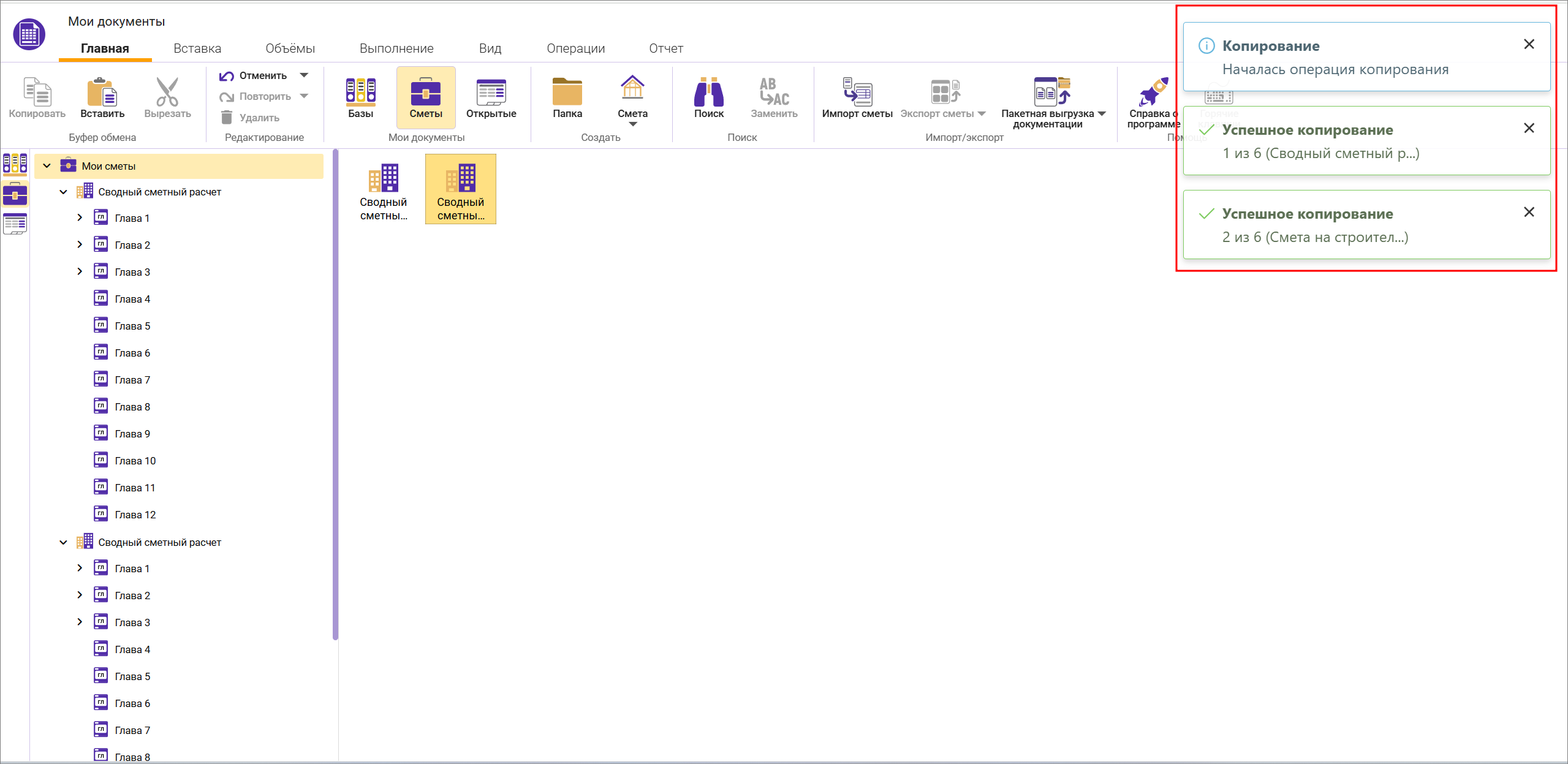Click the Сметы briefcase sidebar icon
This screenshot has height=764, width=1568.
tap(15, 195)
